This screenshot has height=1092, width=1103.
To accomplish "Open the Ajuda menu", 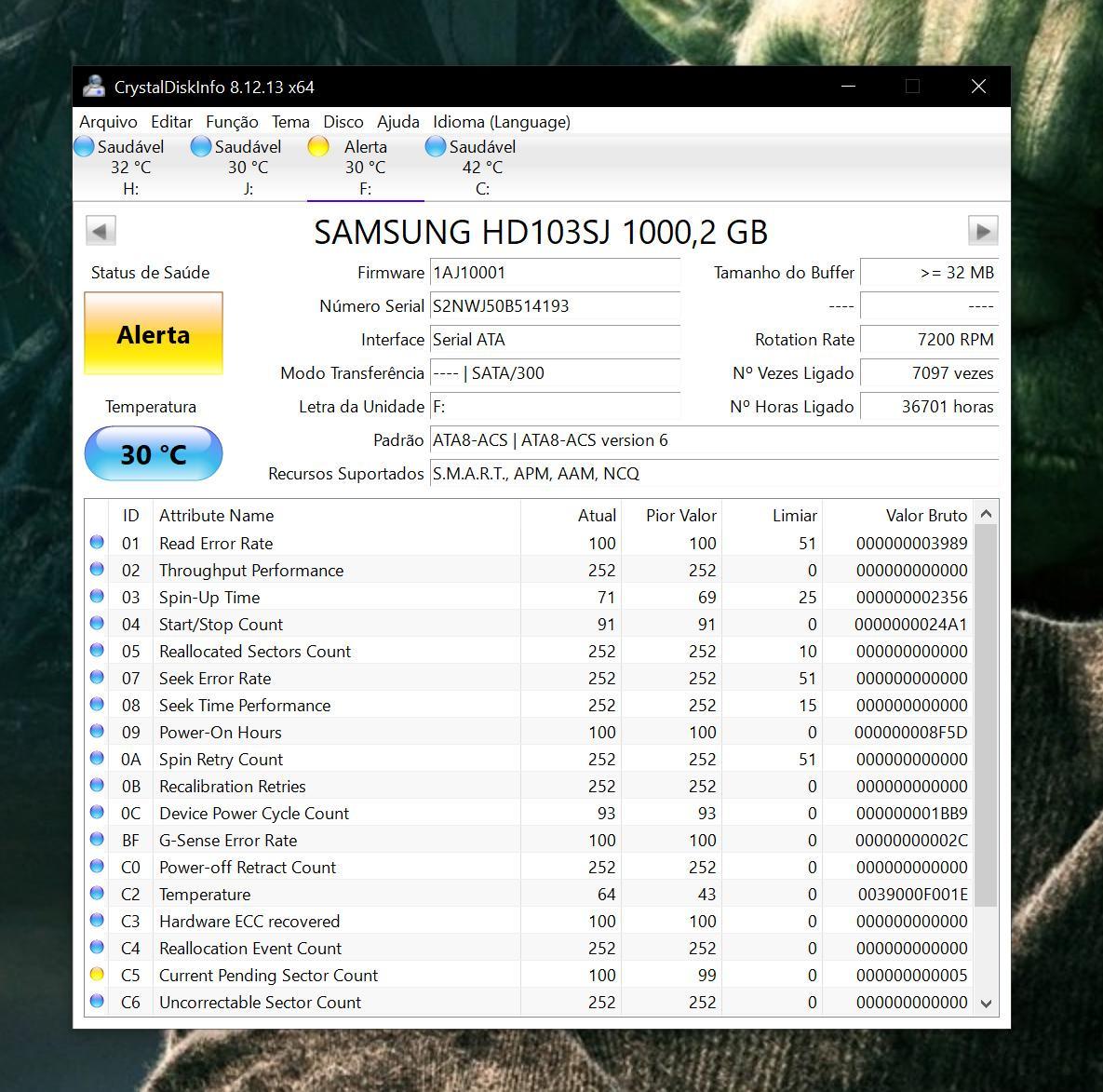I will pyautogui.click(x=398, y=122).
